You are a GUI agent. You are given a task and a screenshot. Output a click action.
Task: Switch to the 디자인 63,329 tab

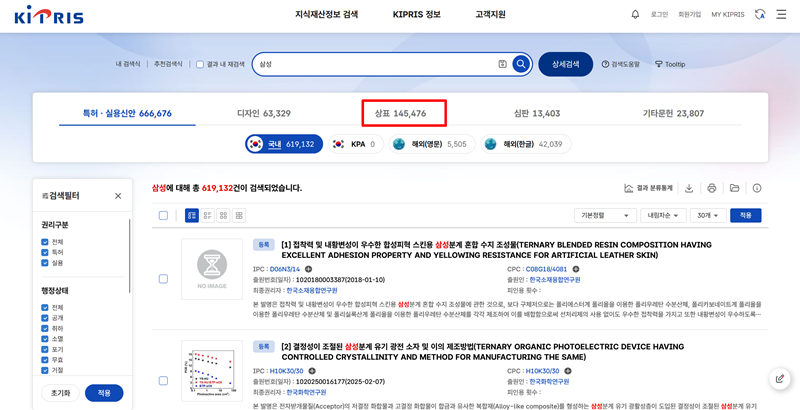(264, 113)
